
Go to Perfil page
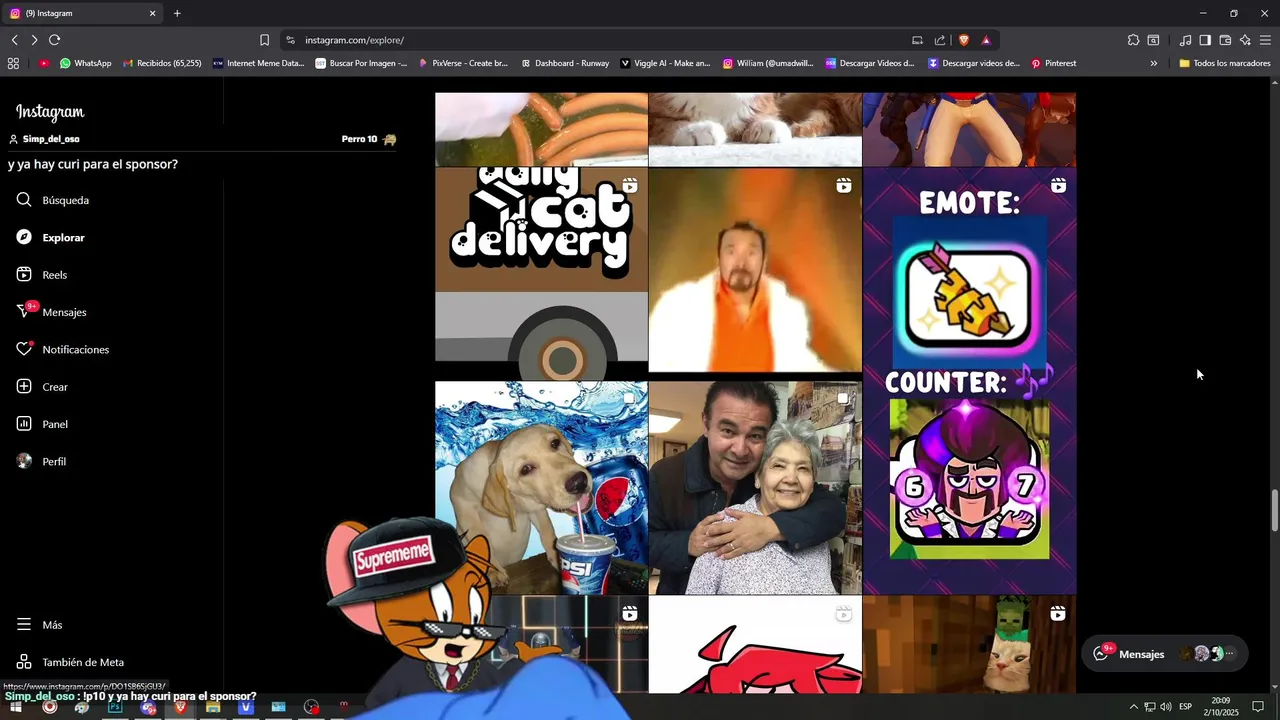41,462
